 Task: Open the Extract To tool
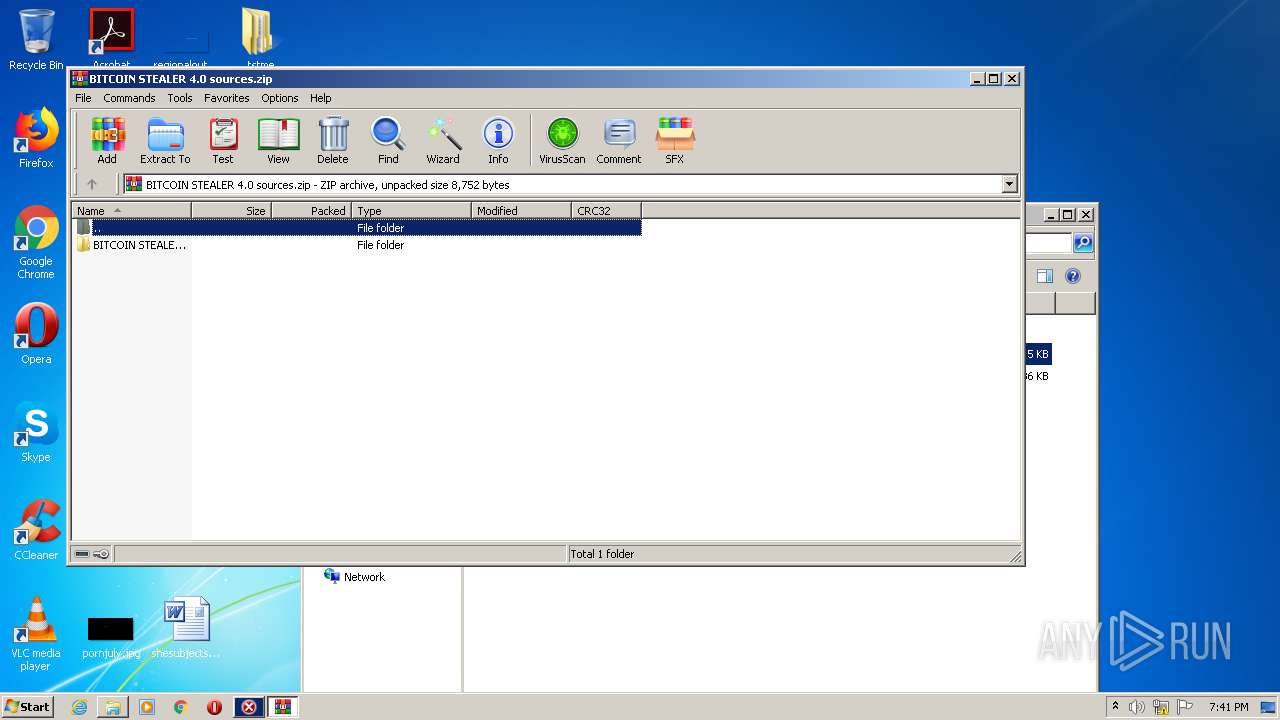pyautogui.click(x=165, y=140)
